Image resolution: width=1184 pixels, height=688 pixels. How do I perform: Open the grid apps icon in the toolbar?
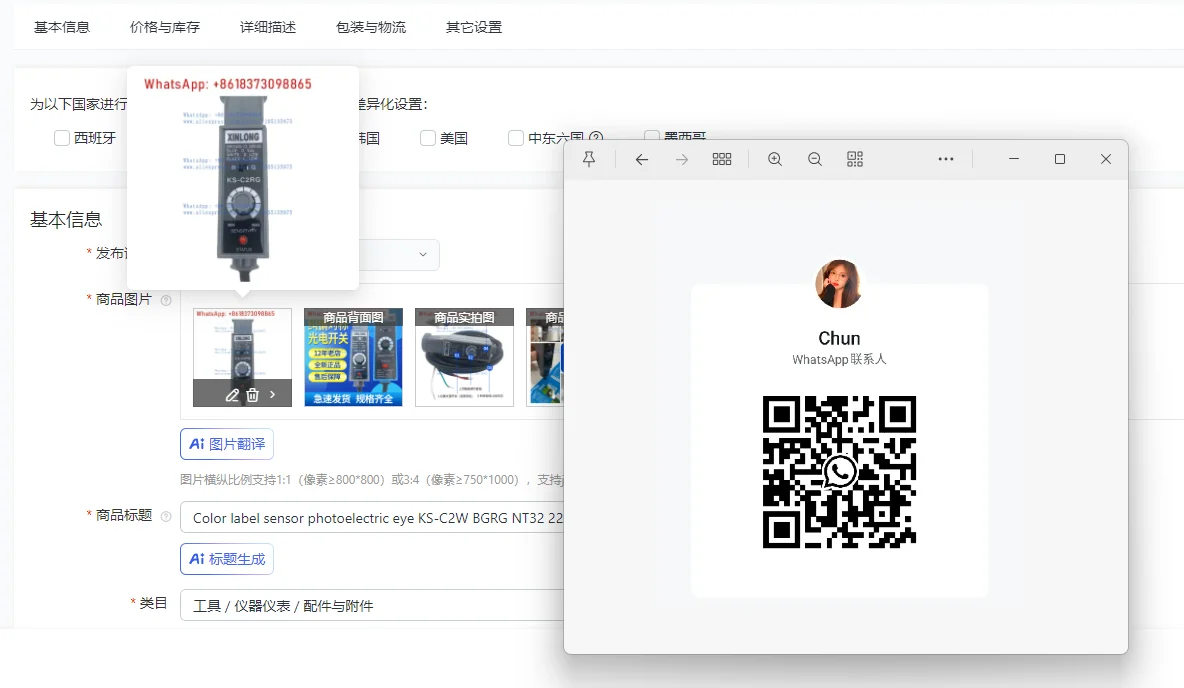(722, 159)
